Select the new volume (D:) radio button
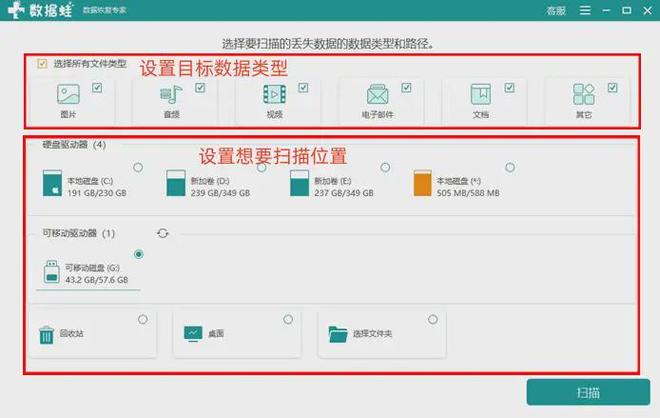The width and height of the screenshot is (660, 418). pyautogui.click(x=261, y=168)
